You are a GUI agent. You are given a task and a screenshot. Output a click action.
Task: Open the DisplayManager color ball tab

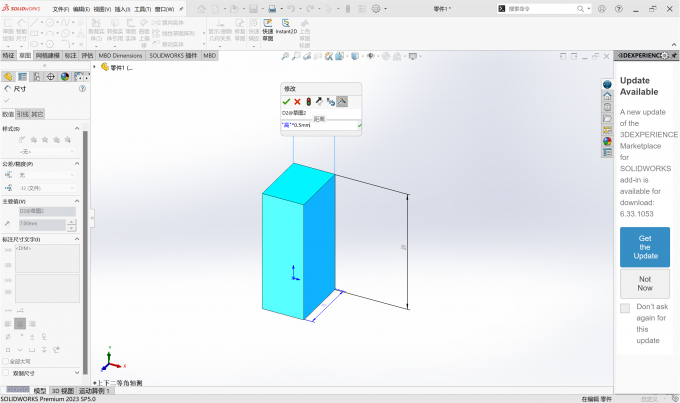[65, 77]
